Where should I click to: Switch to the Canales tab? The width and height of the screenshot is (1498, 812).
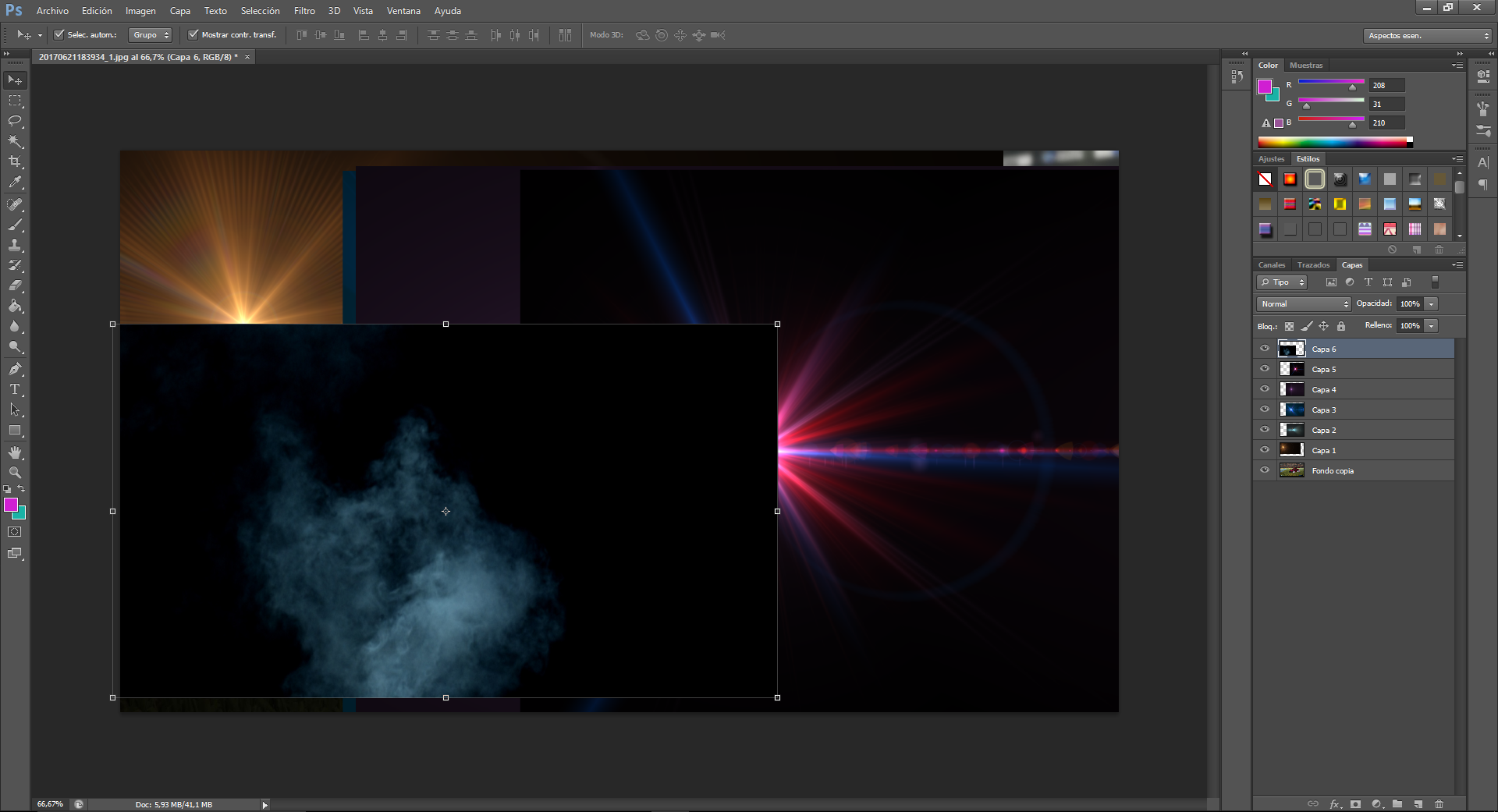(1271, 264)
